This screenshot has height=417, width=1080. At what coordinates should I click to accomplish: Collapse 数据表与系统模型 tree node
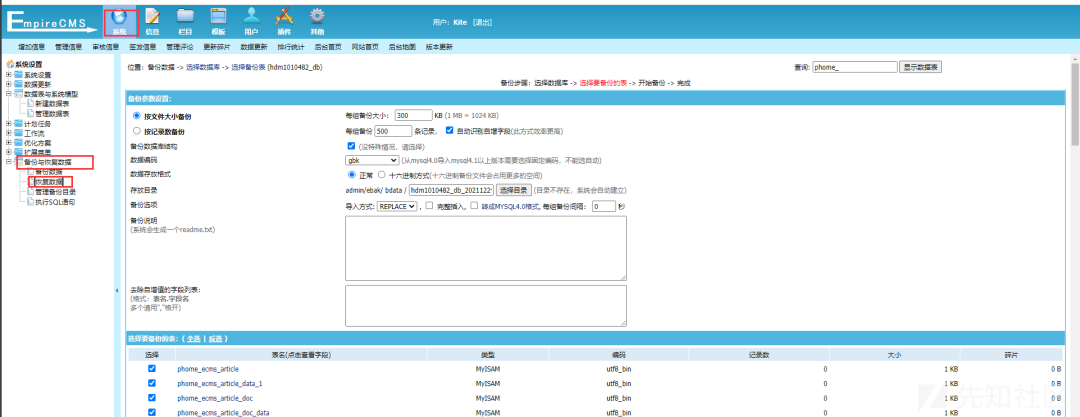pos(8,94)
